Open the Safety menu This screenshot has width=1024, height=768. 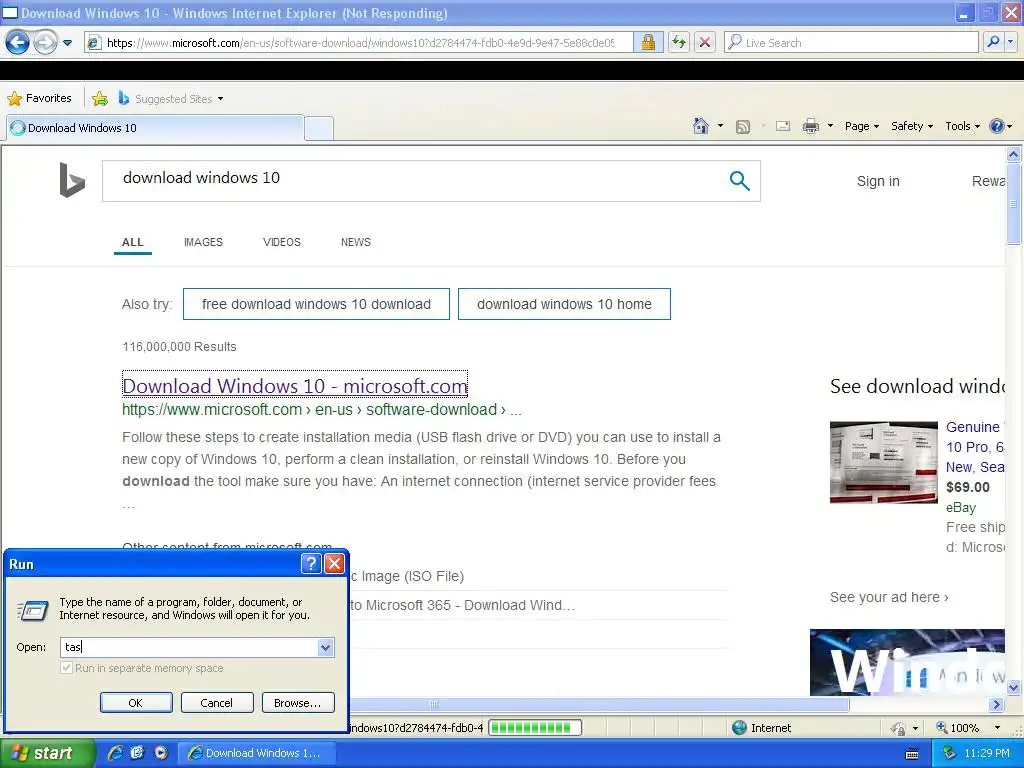pos(912,126)
